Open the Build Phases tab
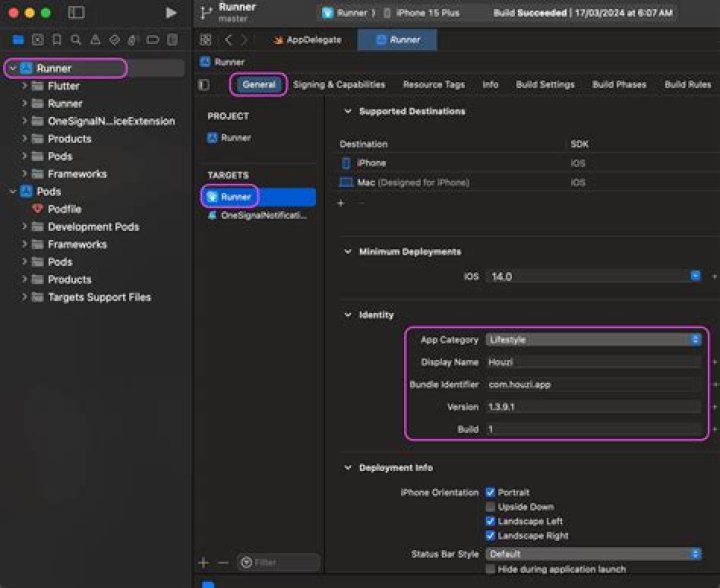Image resolution: width=720 pixels, height=588 pixels. click(x=619, y=84)
